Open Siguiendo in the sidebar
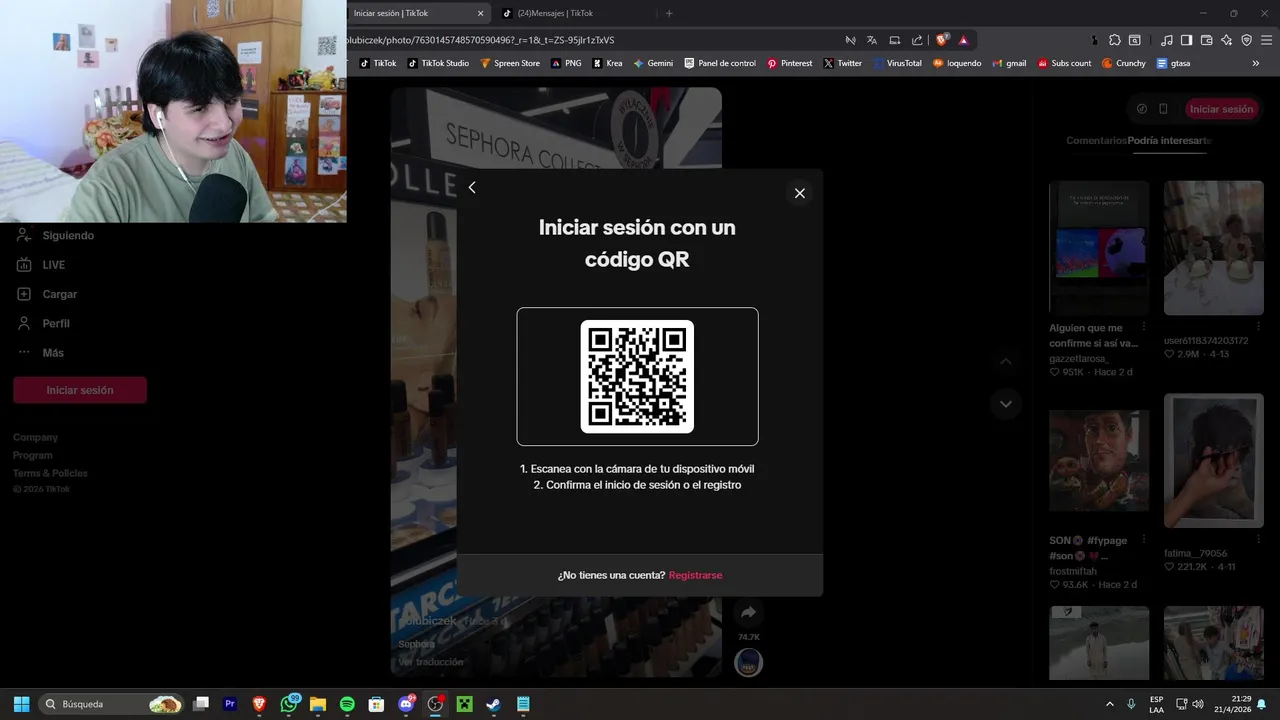Viewport: 1280px width, 720px height. (68, 236)
